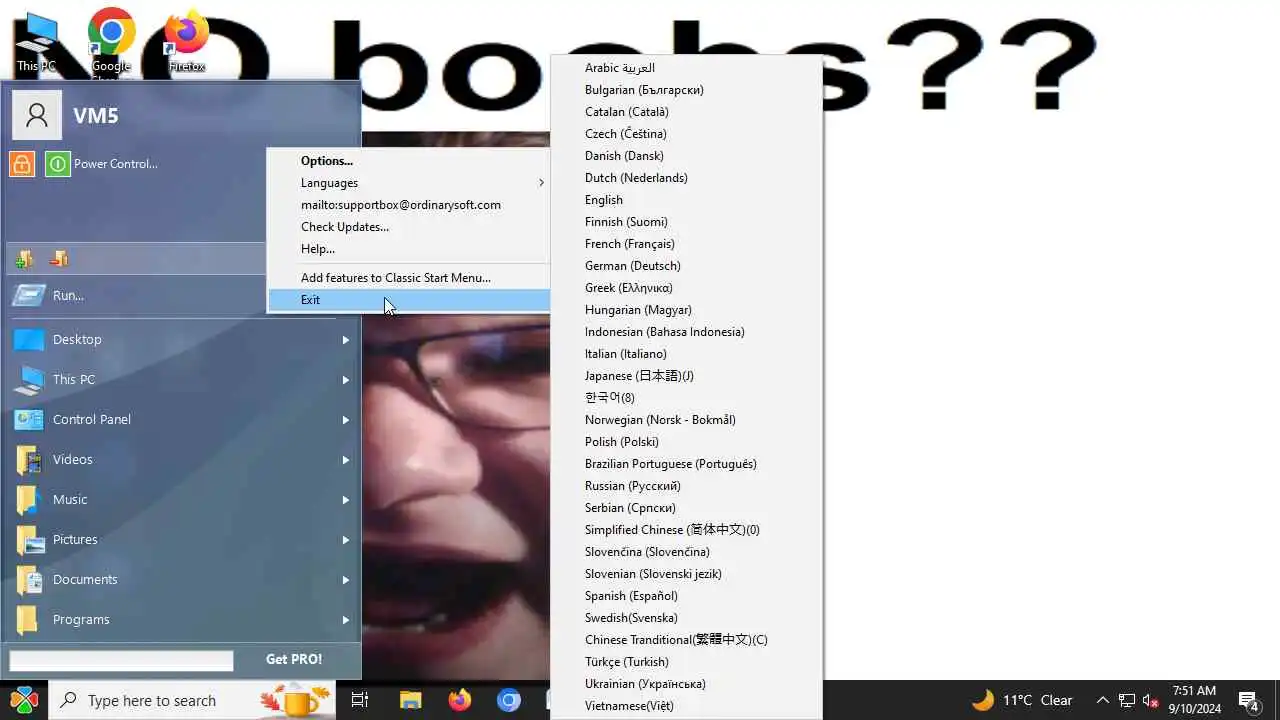Click the Videos folder icon
Screen dimensions: 1280x720
pos(29,460)
